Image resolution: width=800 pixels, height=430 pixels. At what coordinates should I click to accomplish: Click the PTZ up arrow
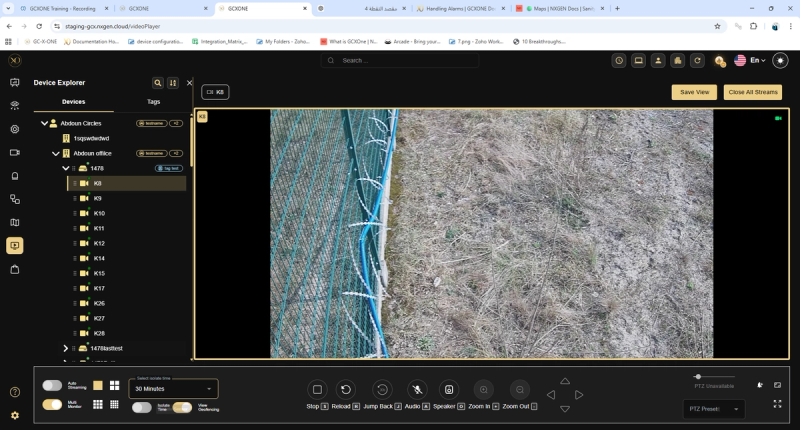point(565,381)
